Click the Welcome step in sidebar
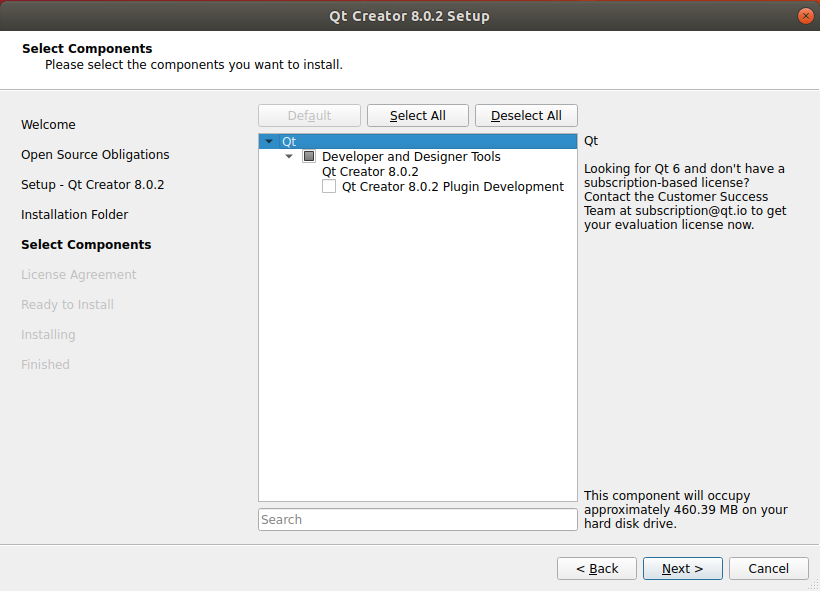This screenshot has height=591, width=820. point(48,125)
